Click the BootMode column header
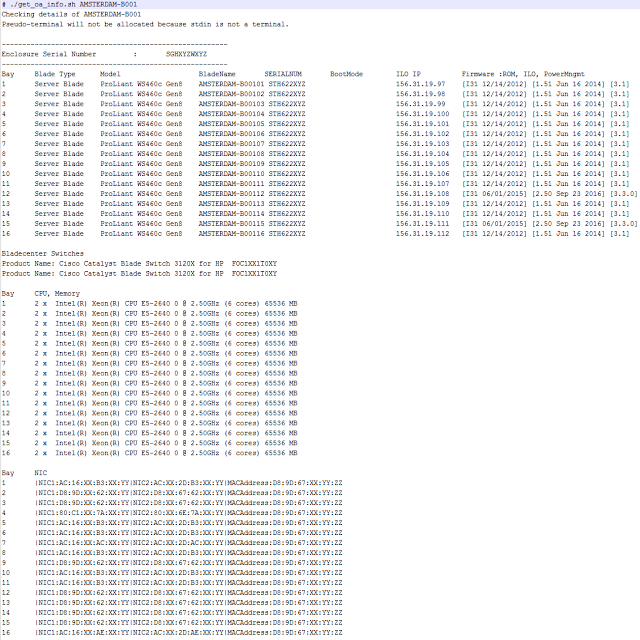Viewport: 640px width, 640px height. tap(346, 75)
